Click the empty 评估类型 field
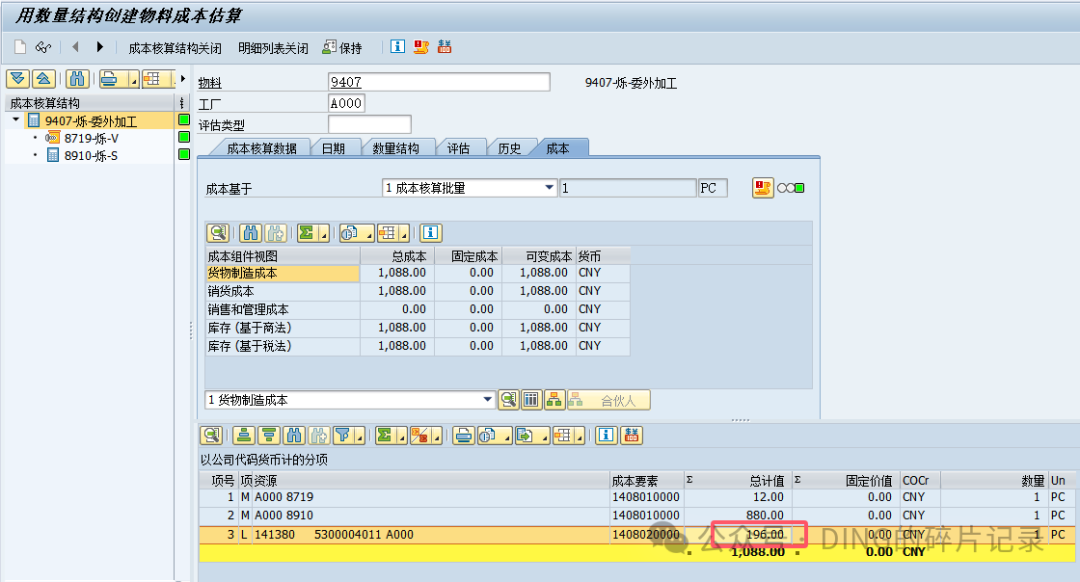Image resolution: width=1080 pixels, height=582 pixels. [370, 125]
